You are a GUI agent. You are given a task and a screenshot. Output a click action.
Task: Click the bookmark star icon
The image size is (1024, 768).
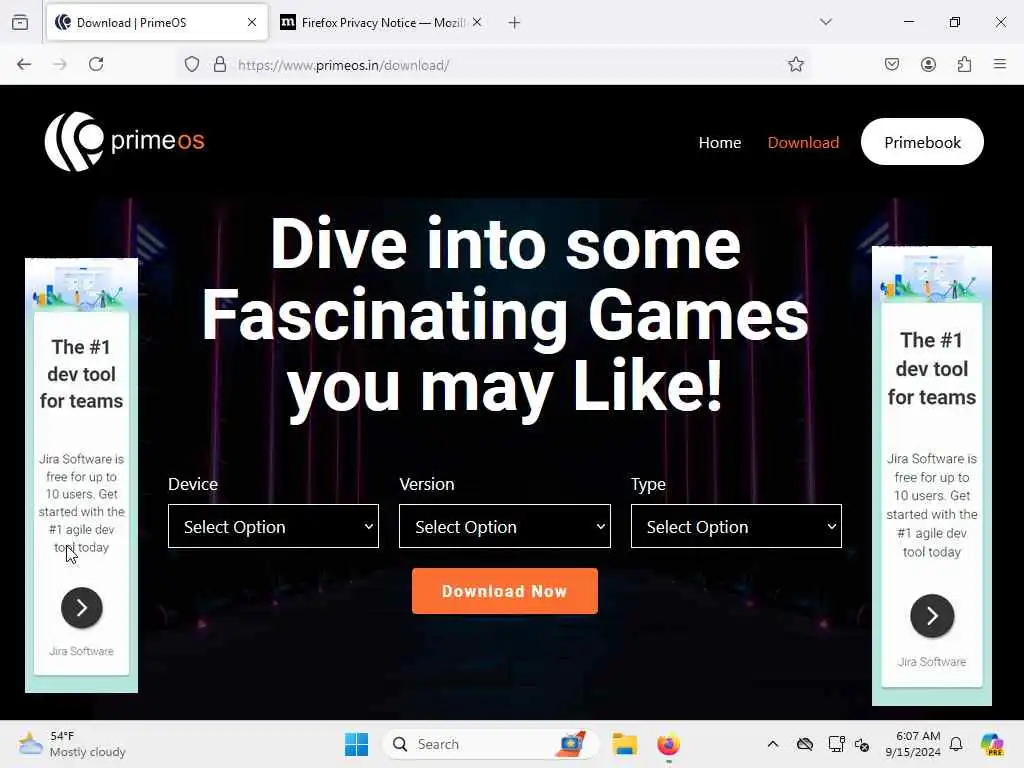795,64
